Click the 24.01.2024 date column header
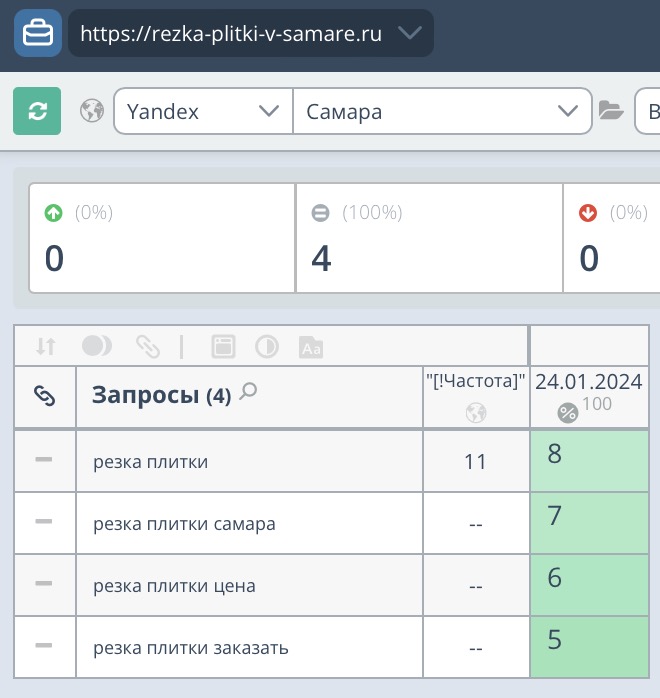The image size is (660, 698). point(588,381)
